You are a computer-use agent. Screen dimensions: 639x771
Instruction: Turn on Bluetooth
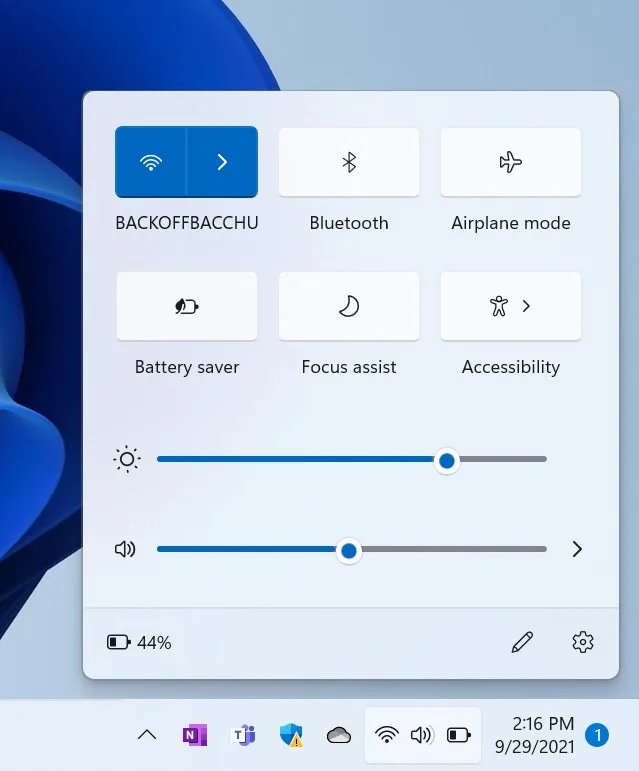(x=349, y=162)
